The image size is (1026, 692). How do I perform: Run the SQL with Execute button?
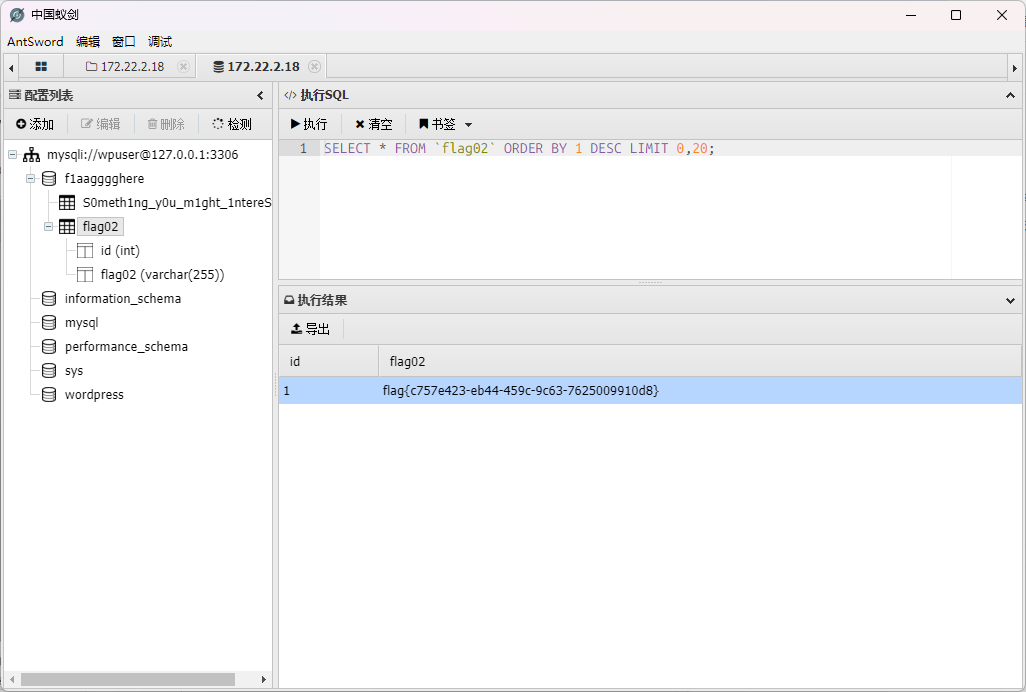pos(309,124)
